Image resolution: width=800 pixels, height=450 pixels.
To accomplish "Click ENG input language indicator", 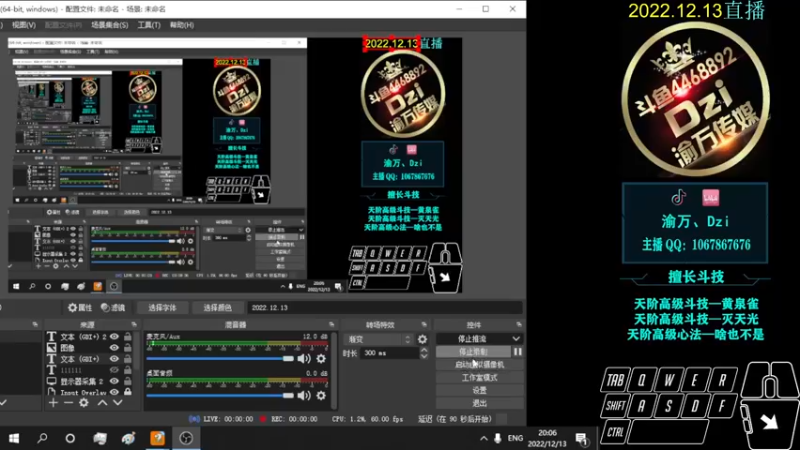I will tap(515, 438).
